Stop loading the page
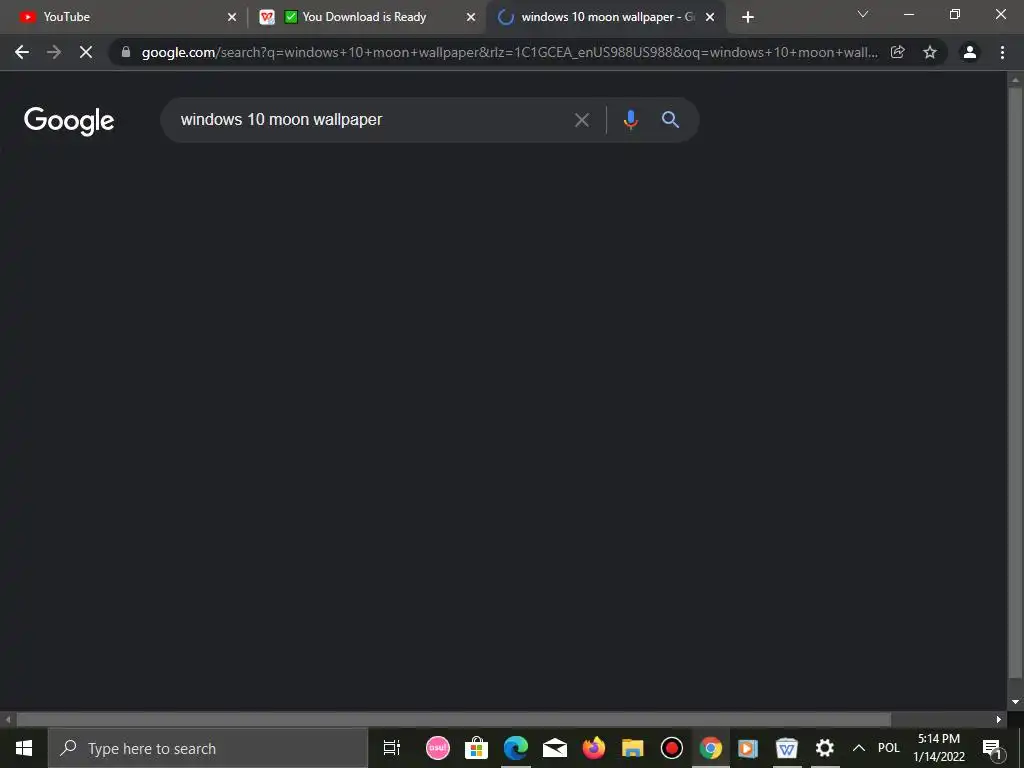 (86, 52)
